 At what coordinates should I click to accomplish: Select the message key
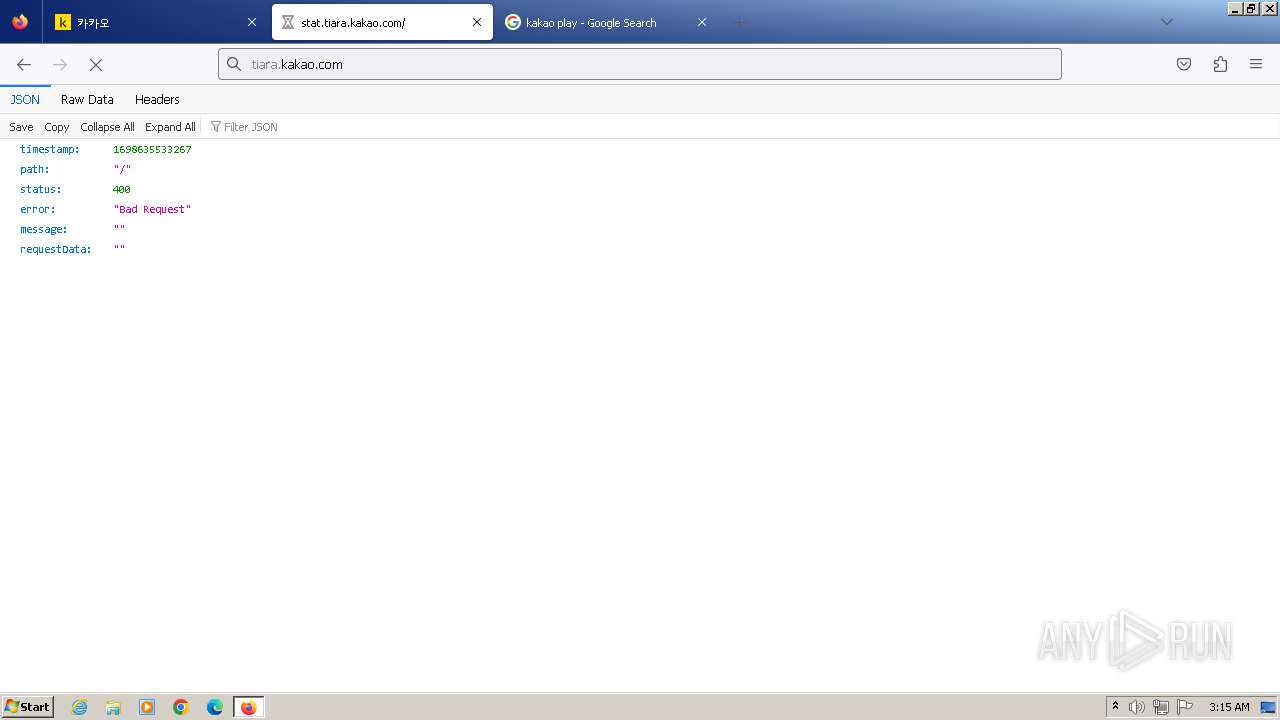(x=44, y=229)
